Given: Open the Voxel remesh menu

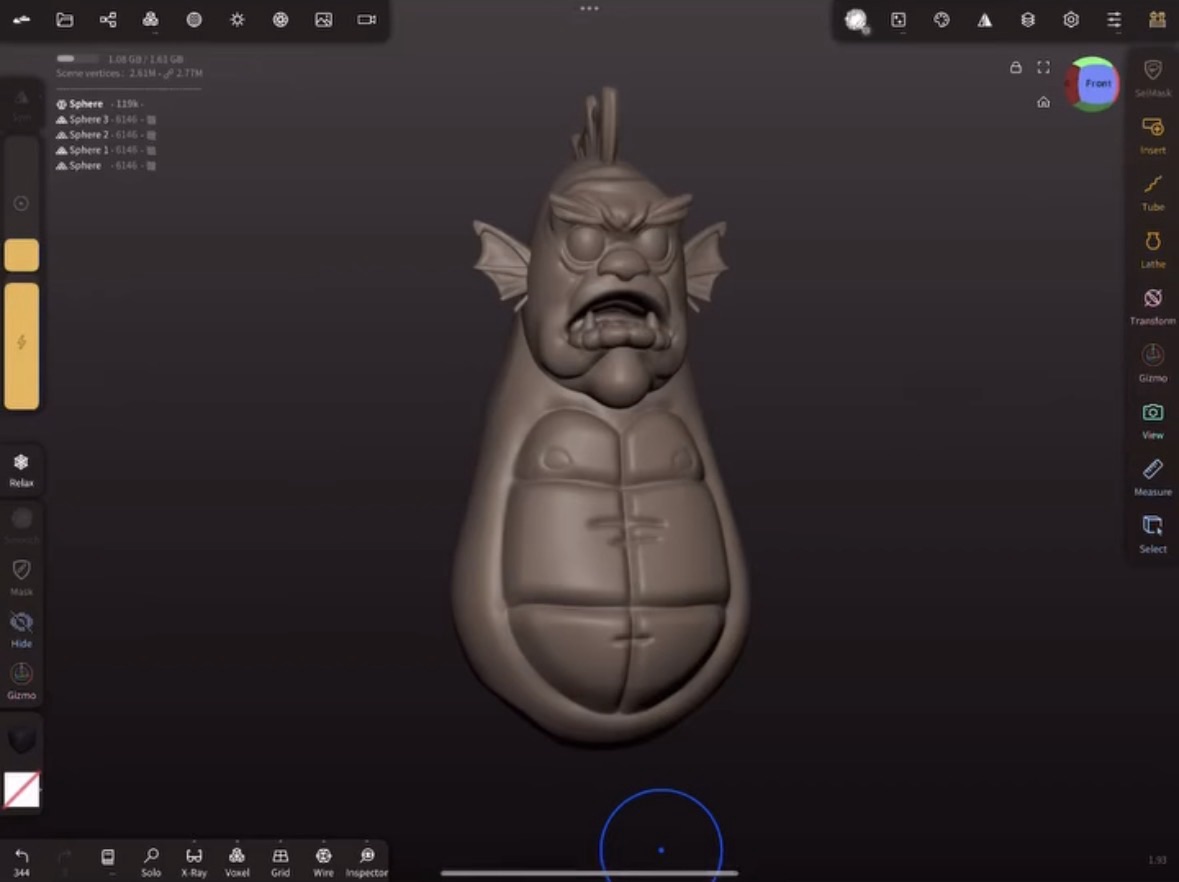Looking at the screenshot, I should click(x=237, y=861).
